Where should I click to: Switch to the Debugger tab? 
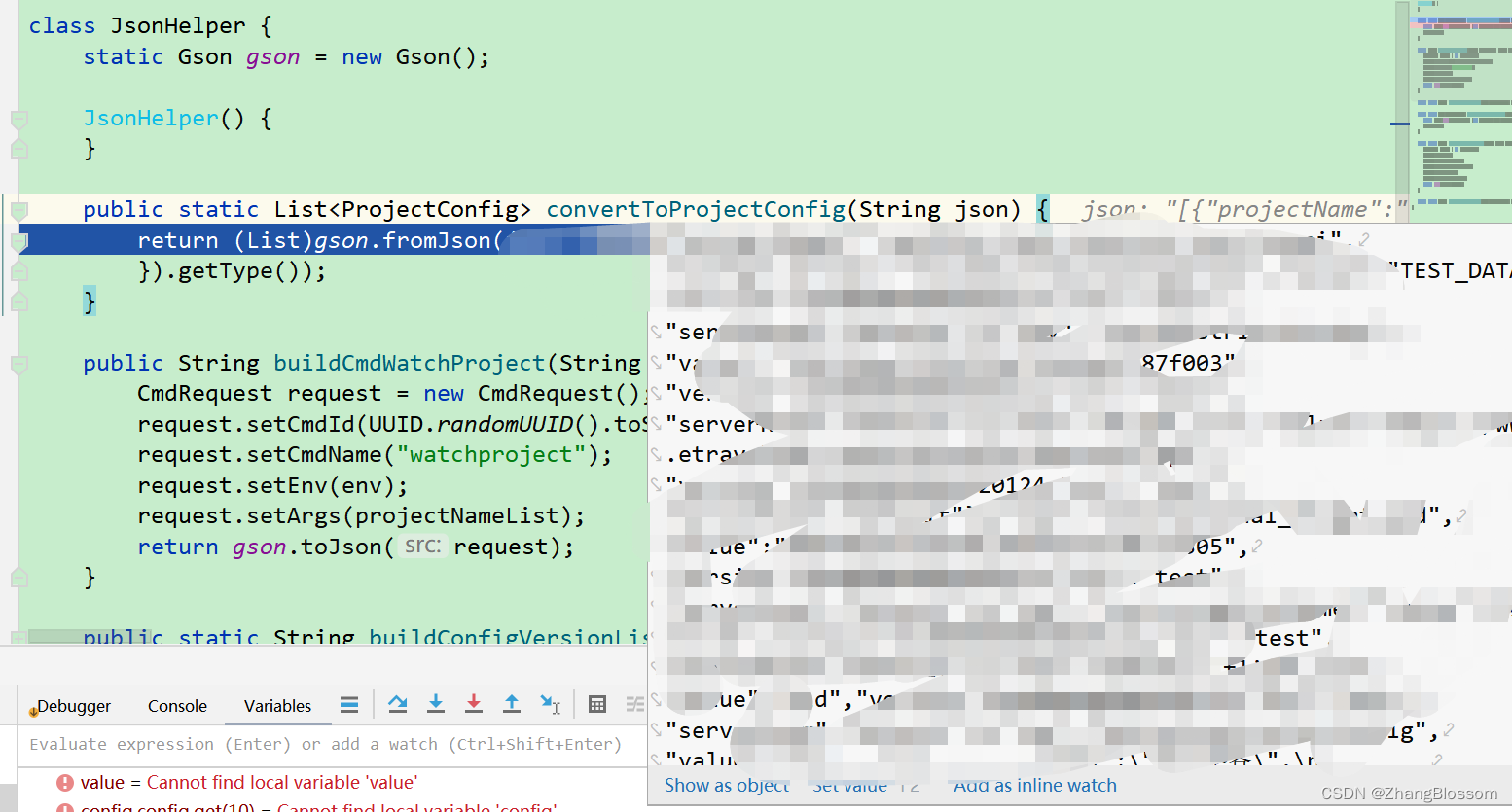click(71, 706)
